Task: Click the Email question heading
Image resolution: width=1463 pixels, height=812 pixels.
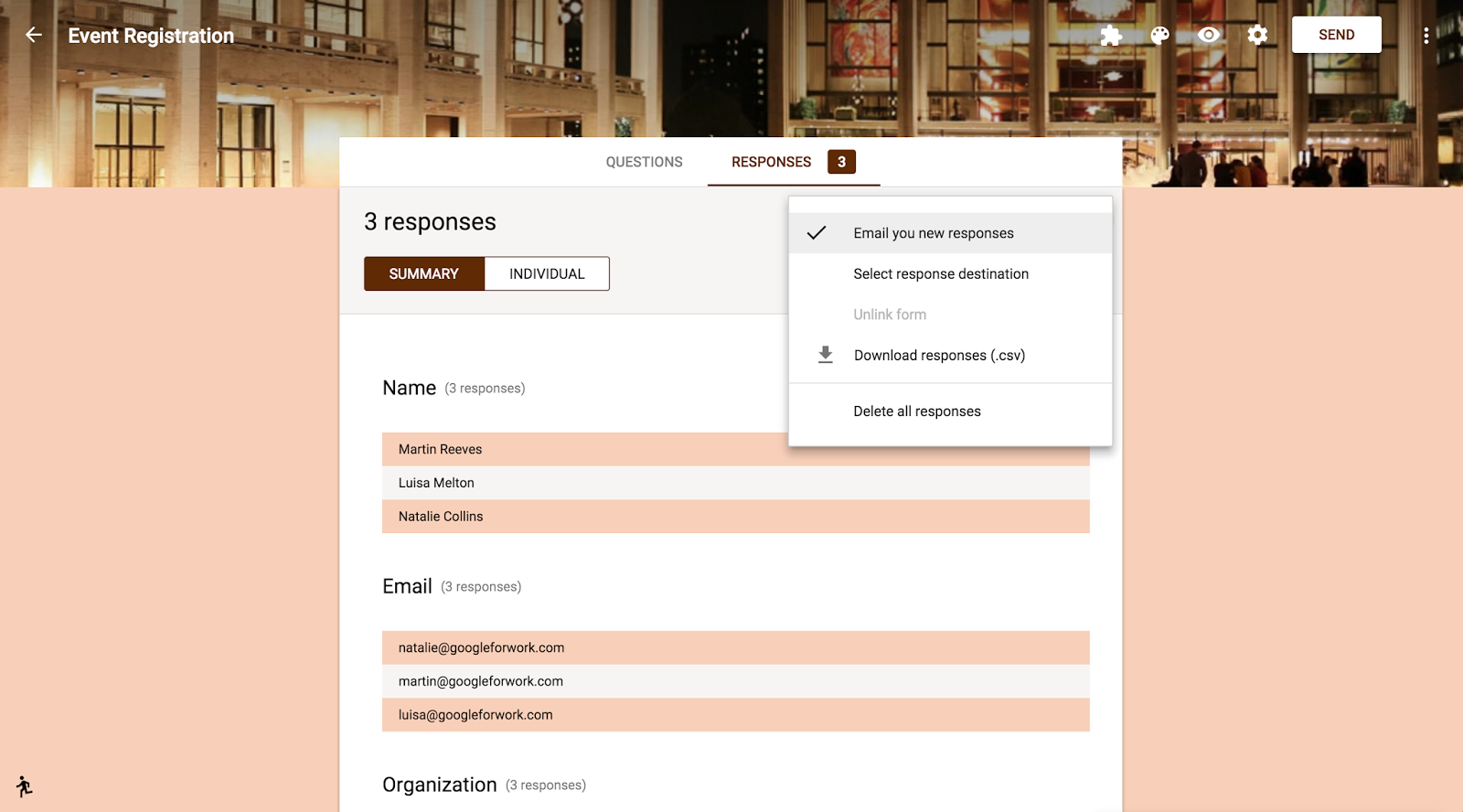Action: 407,586
